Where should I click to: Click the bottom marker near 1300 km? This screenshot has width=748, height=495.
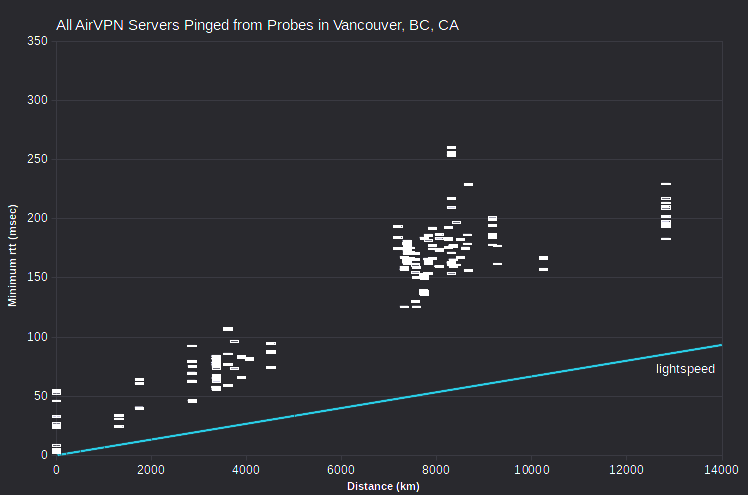119,426
